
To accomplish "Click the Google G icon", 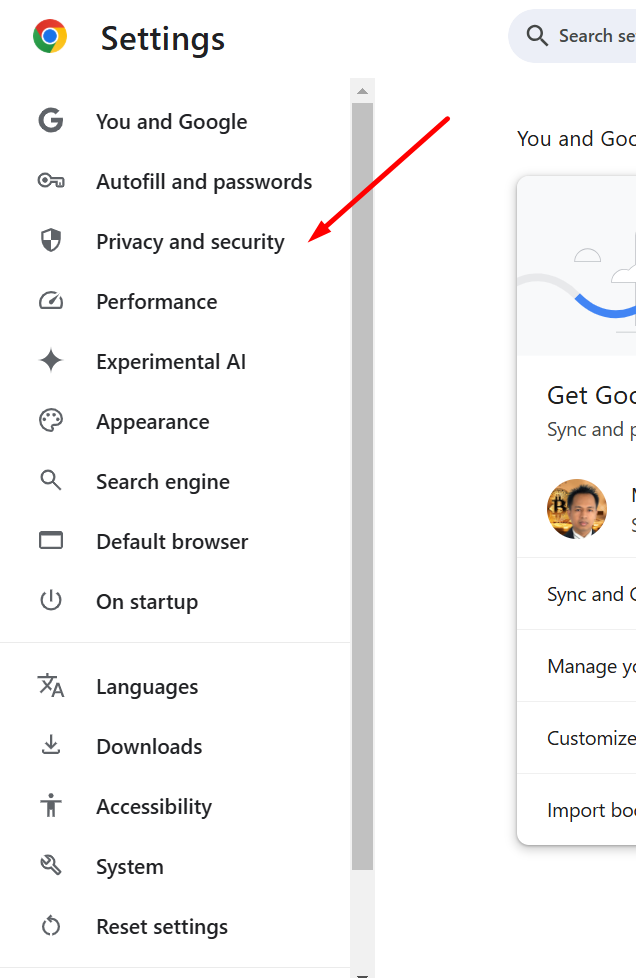I will tap(50, 122).
